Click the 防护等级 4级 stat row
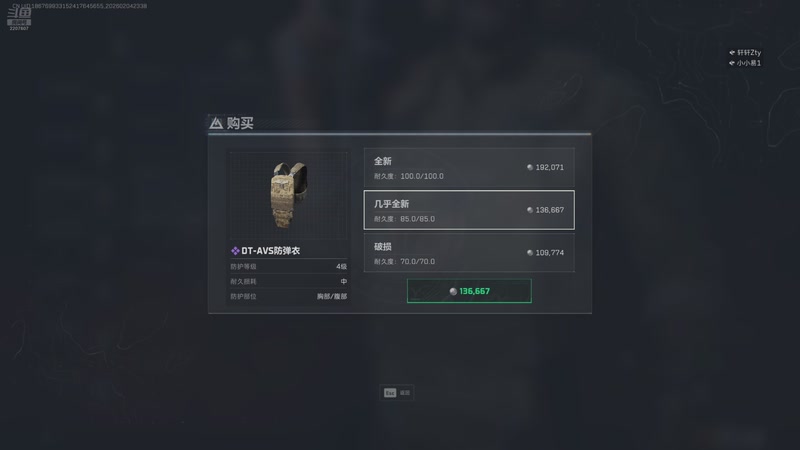The height and width of the screenshot is (450, 800). pyautogui.click(x=288, y=266)
